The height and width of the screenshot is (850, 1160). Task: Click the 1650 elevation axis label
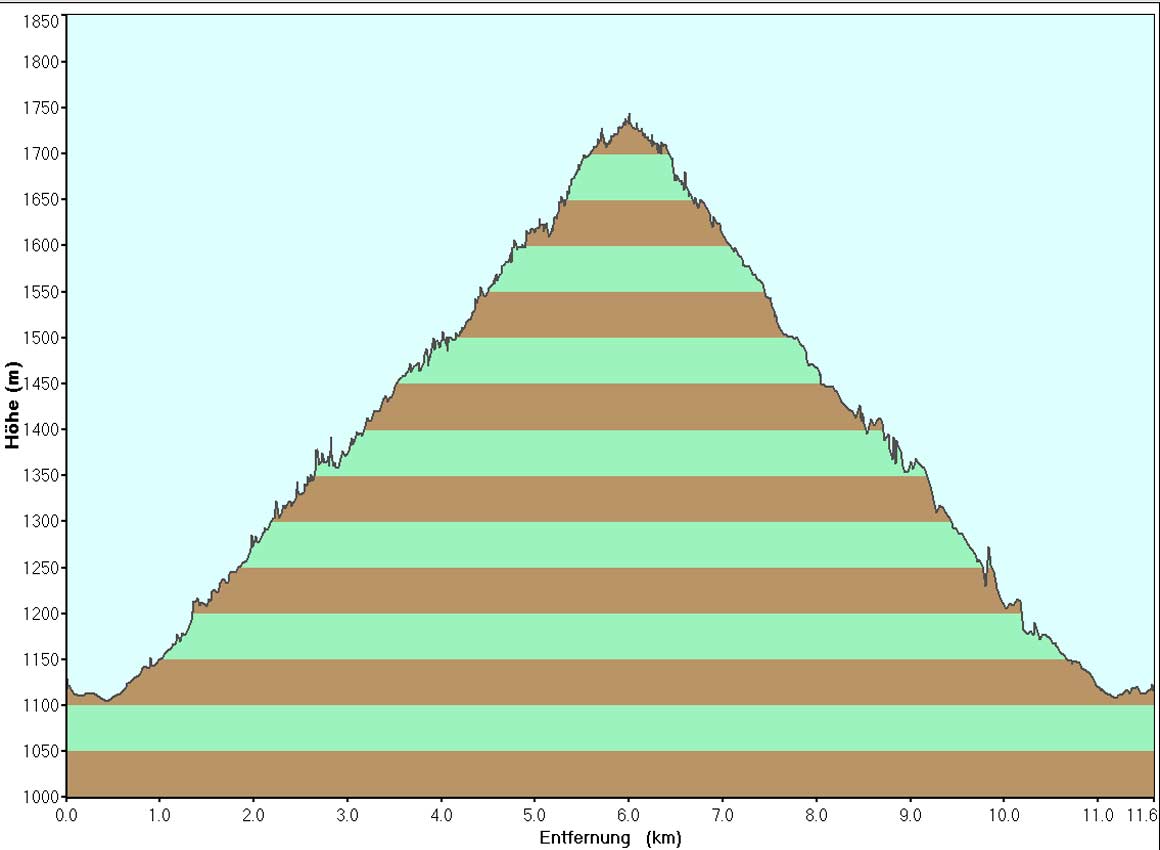[40, 200]
